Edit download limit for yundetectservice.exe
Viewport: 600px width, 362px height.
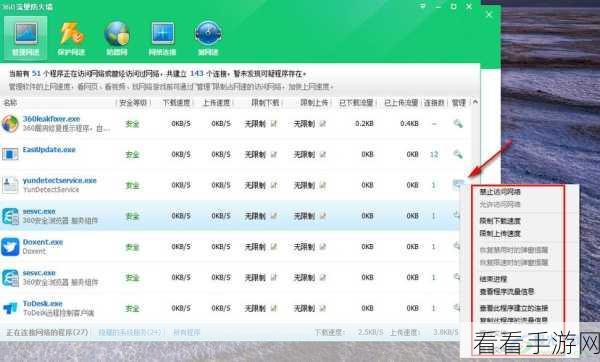[x=274, y=185]
